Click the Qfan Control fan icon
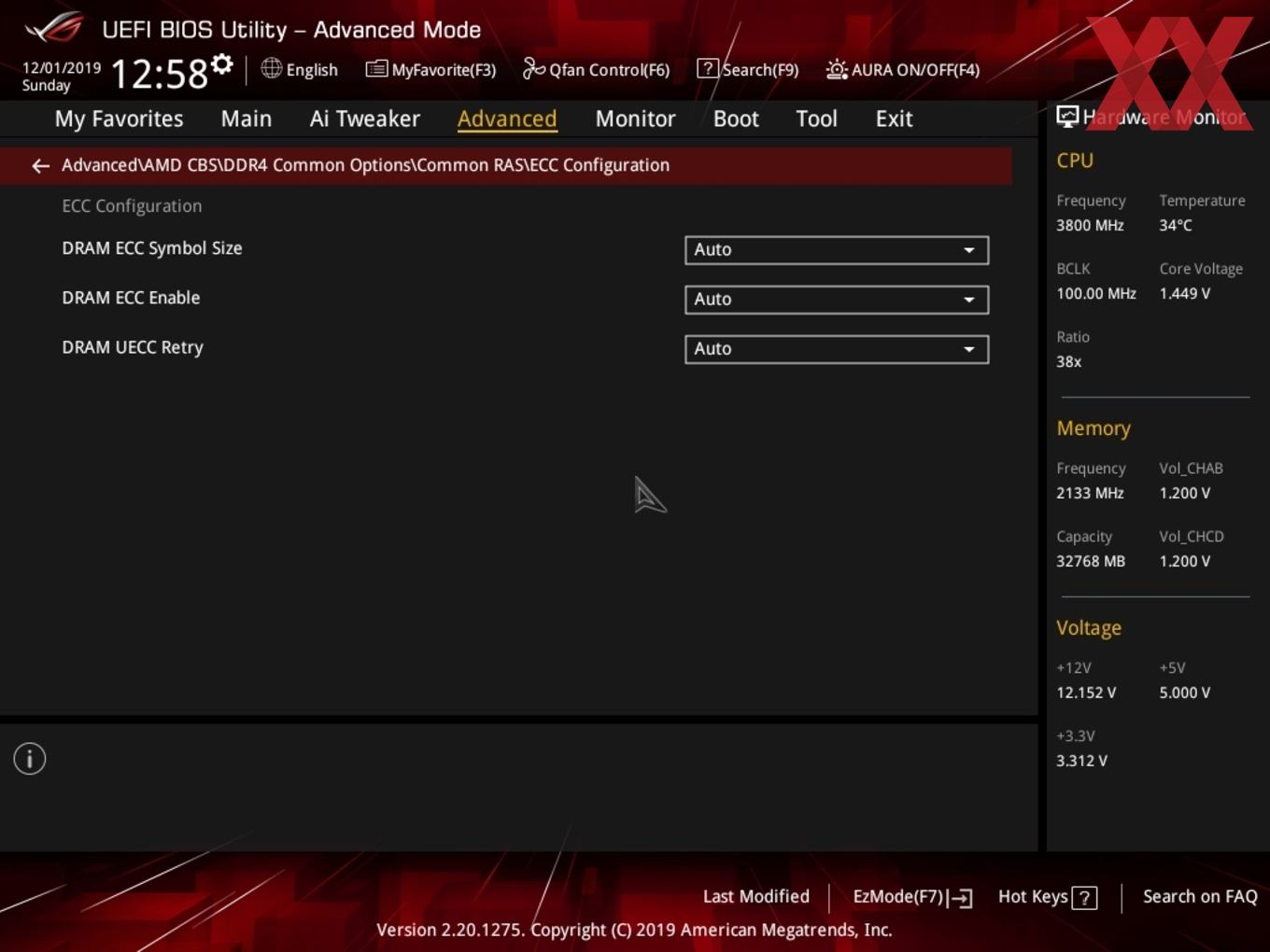The width and height of the screenshot is (1270, 952). pyautogui.click(x=533, y=68)
